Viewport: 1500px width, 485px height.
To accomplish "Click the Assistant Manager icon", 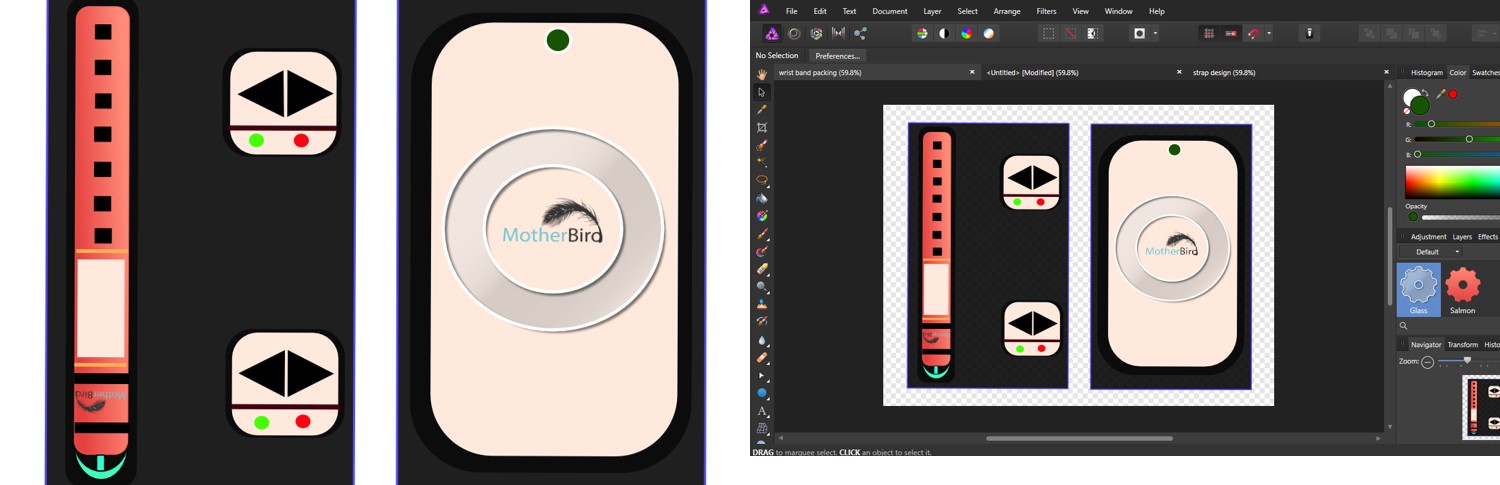I will [x=1309, y=33].
